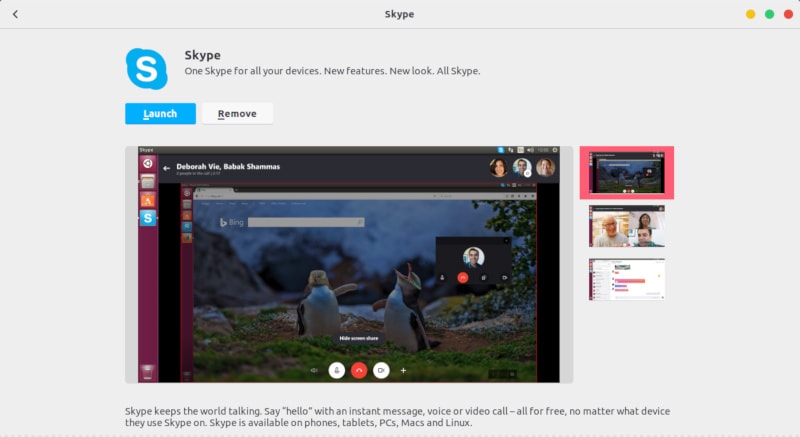Click the 'Skype keeps the world talking' description

(x=397, y=417)
